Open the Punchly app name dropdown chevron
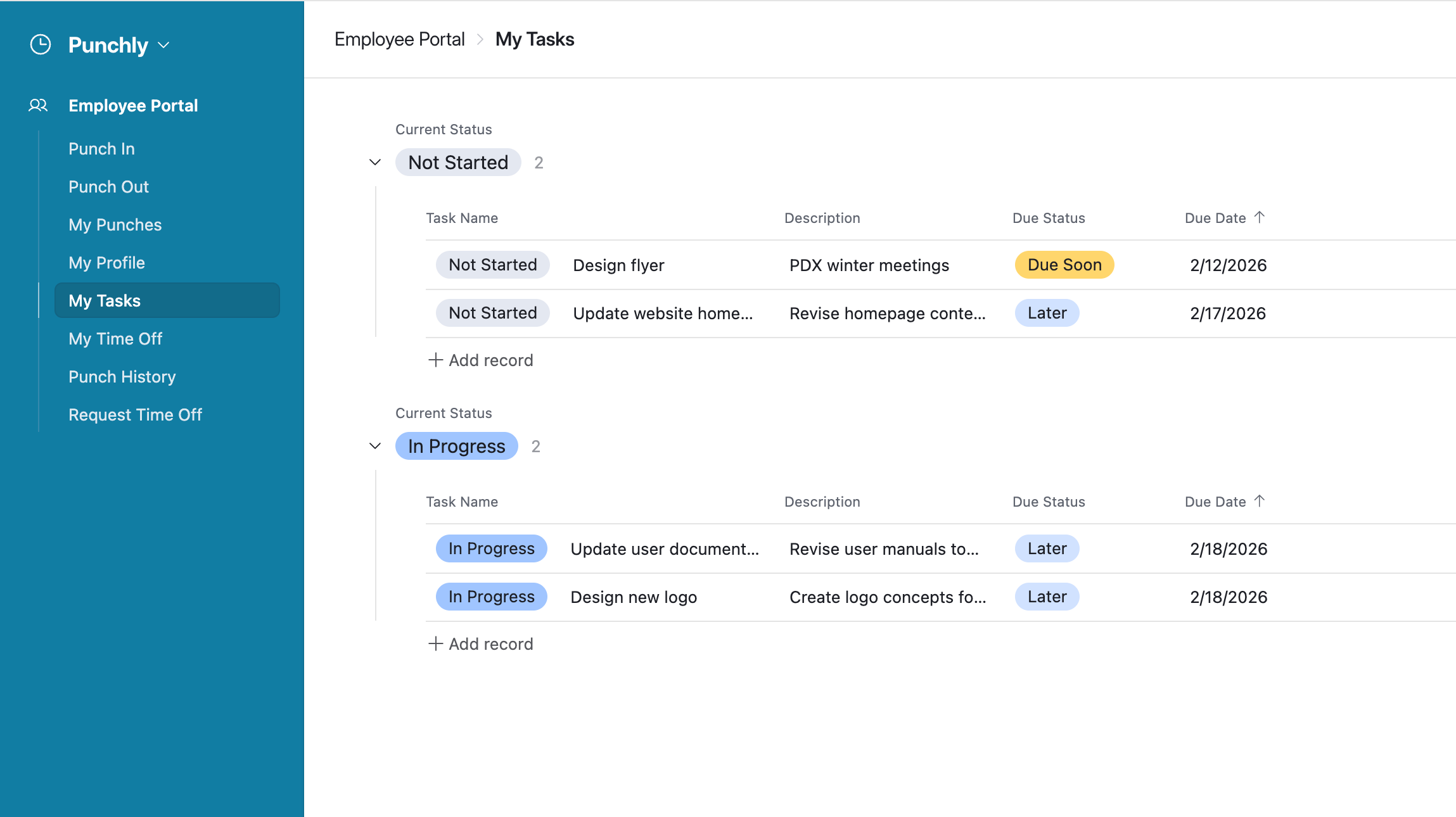Image resolution: width=1456 pixels, height=817 pixels. pyautogui.click(x=163, y=45)
